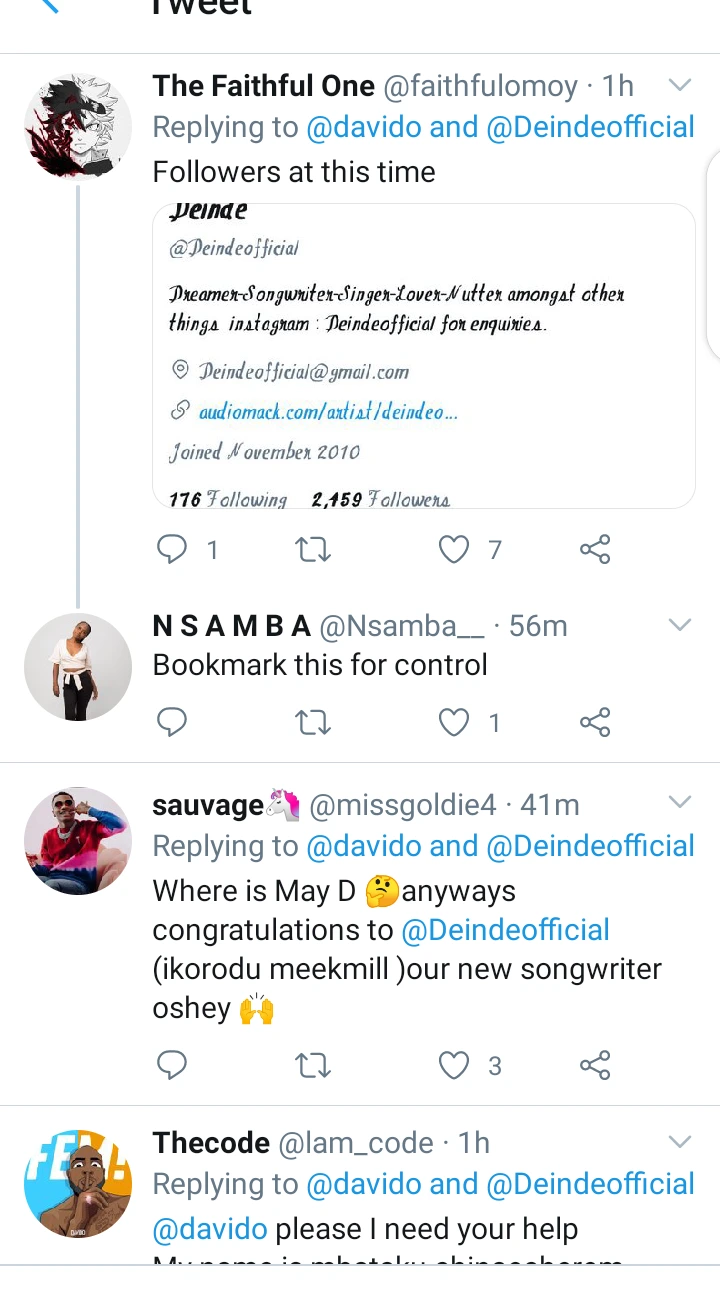Open dropdown menu on The Faithful One's tweet

(x=680, y=86)
